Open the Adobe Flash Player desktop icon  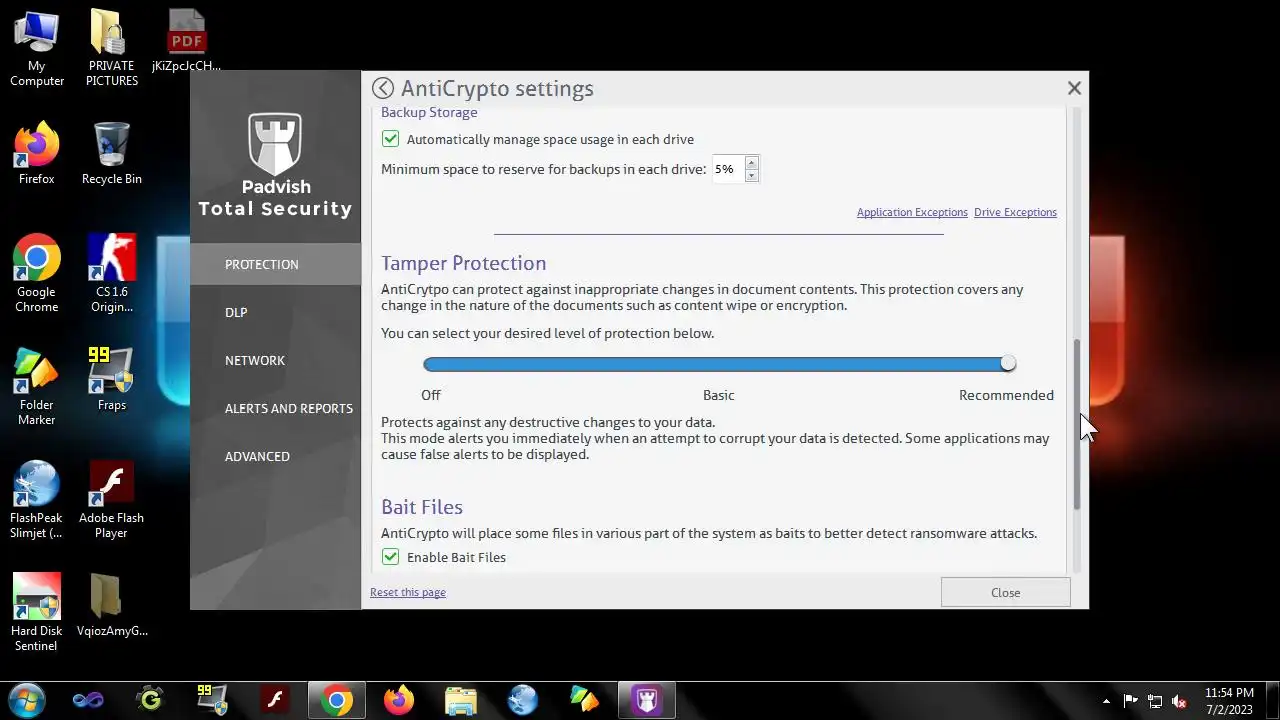pyautogui.click(x=111, y=499)
